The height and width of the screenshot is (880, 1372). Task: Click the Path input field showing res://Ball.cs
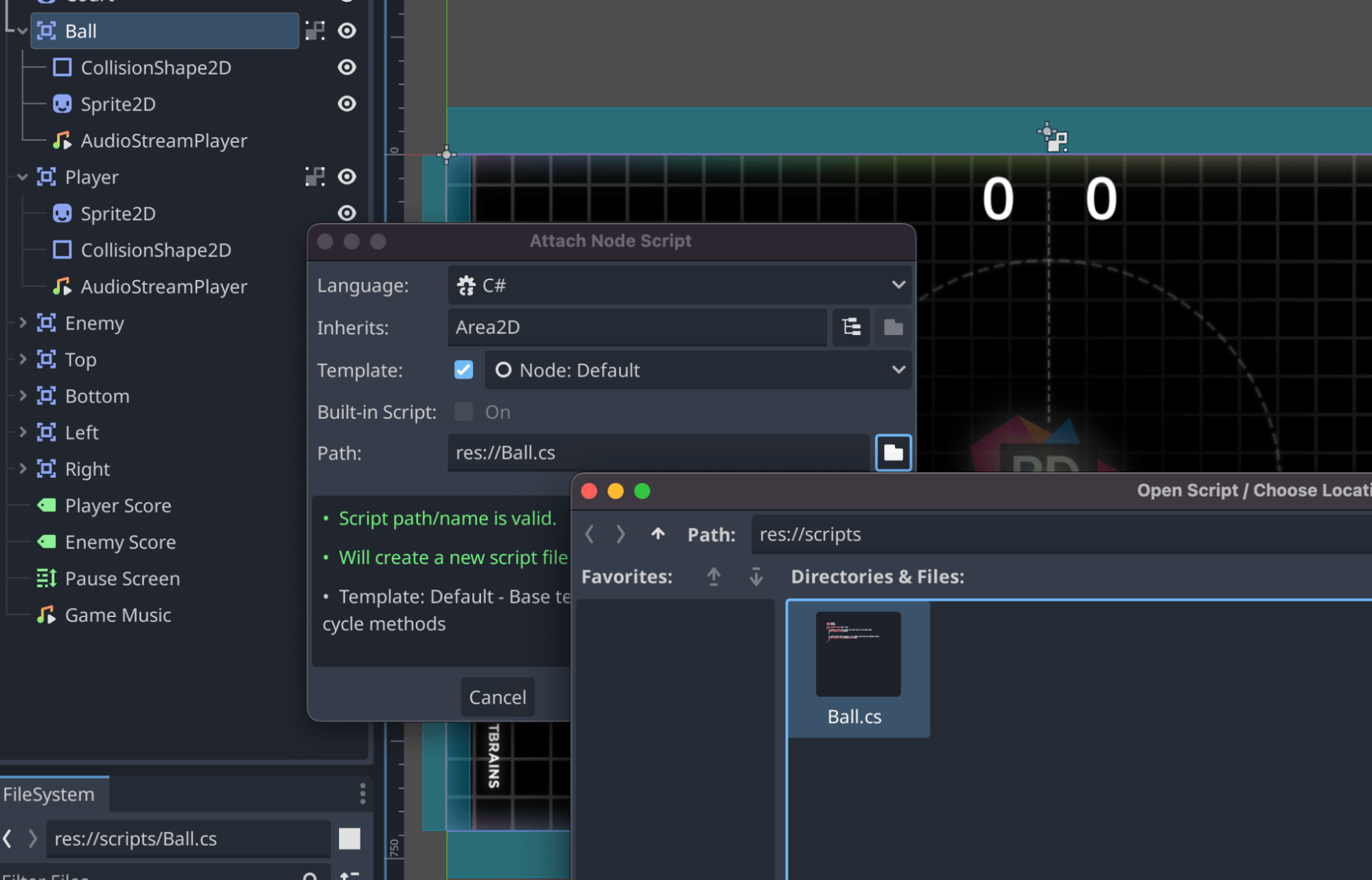pos(660,452)
